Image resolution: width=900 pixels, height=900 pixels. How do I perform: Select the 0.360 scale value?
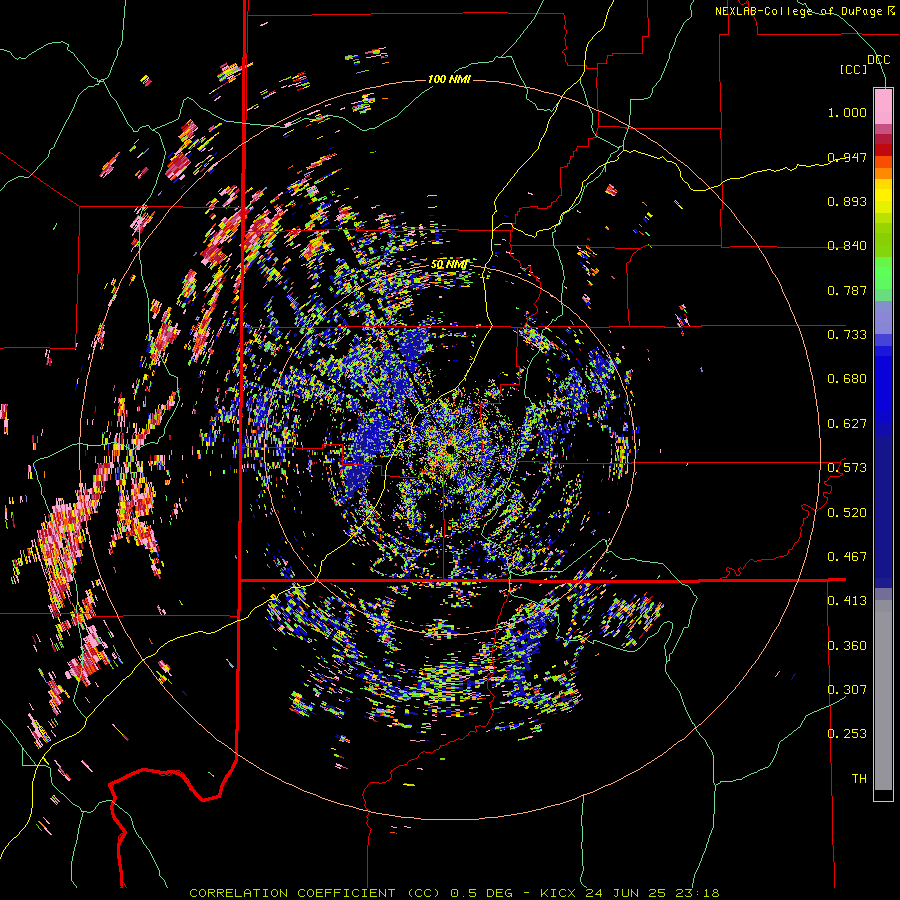click(847, 646)
